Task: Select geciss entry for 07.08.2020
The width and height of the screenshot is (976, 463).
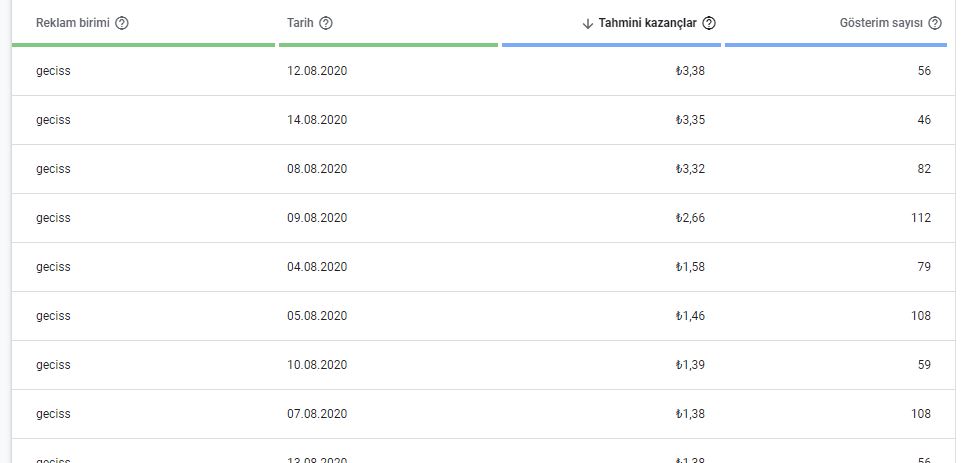Action: click(483, 414)
